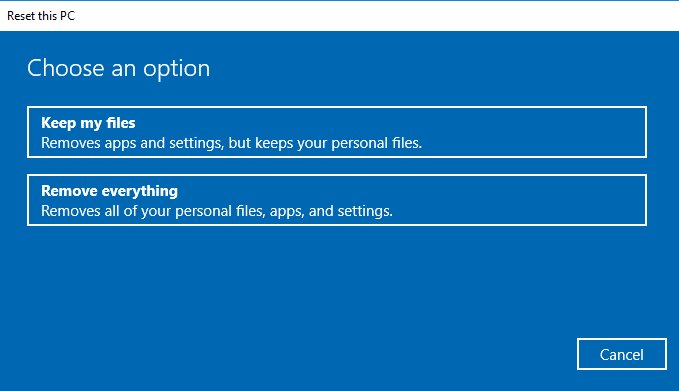Choose the Remove everything option

click(337, 200)
